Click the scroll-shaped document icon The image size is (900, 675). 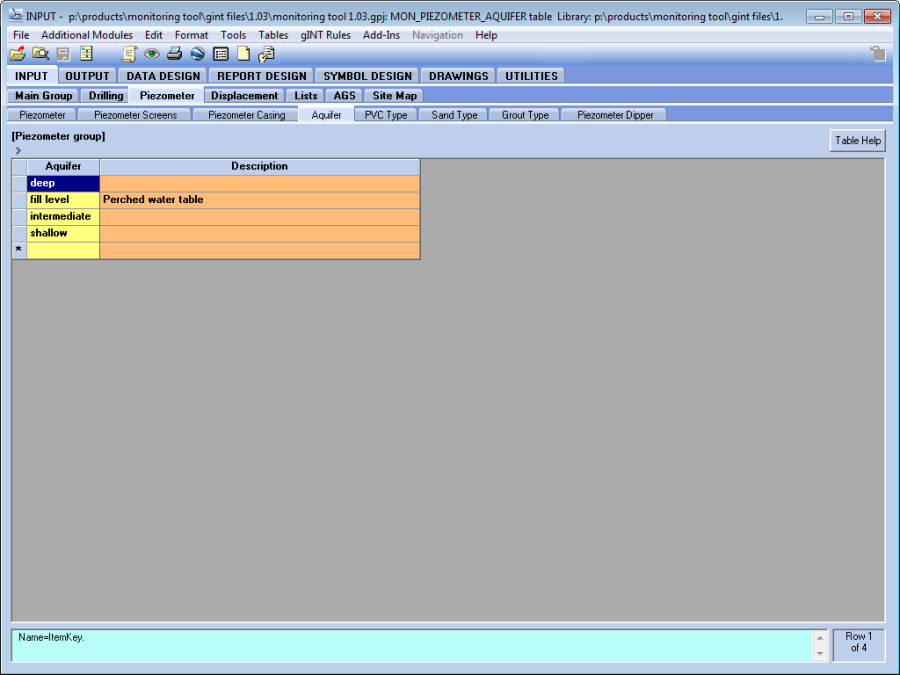[x=129, y=54]
